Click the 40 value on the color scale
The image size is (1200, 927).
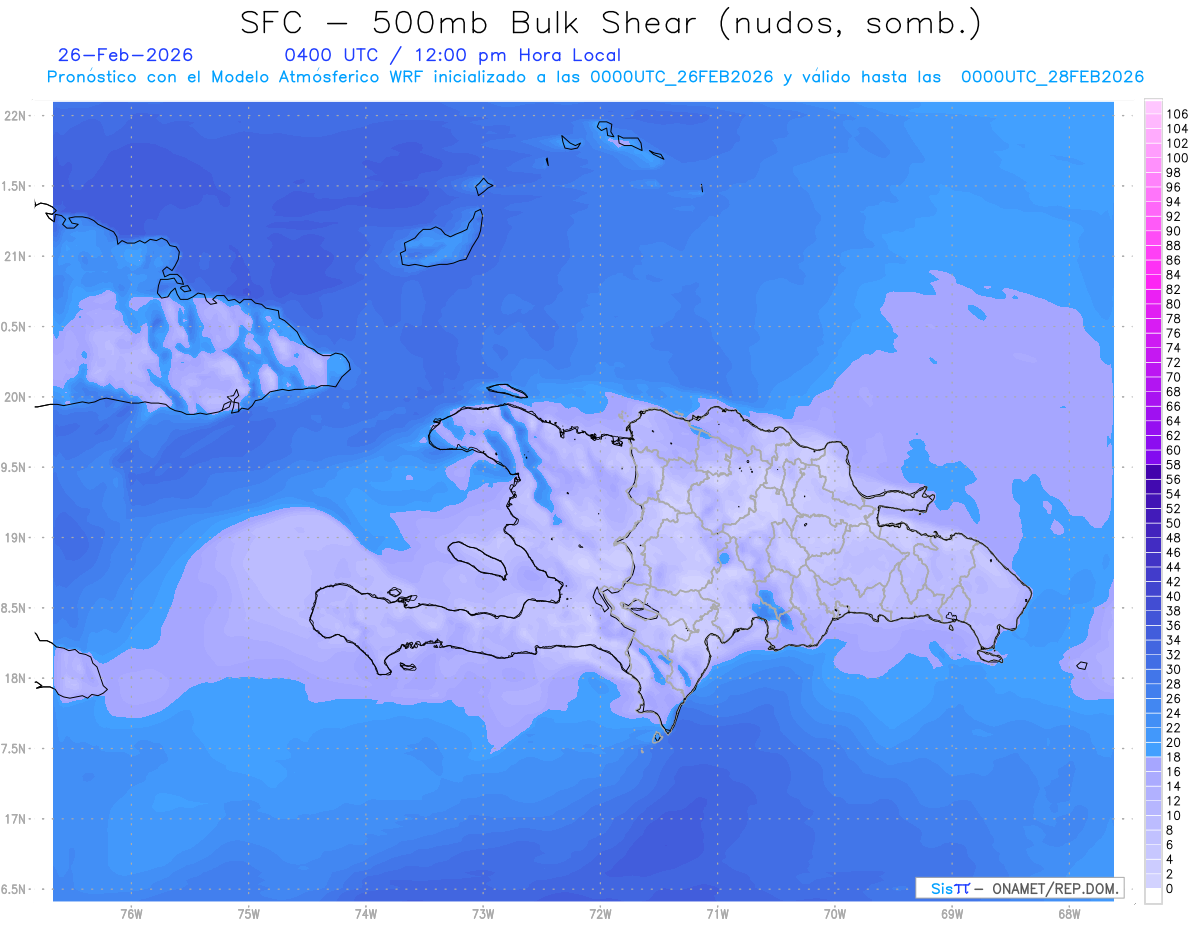[1174, 596]
